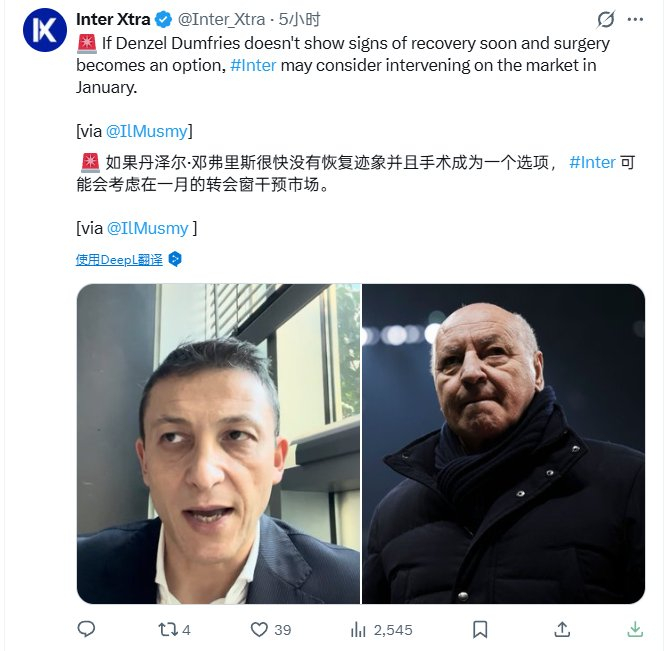Click the Grok slashed-circle icon
The image size is (664, 651).
coord(606,19)
